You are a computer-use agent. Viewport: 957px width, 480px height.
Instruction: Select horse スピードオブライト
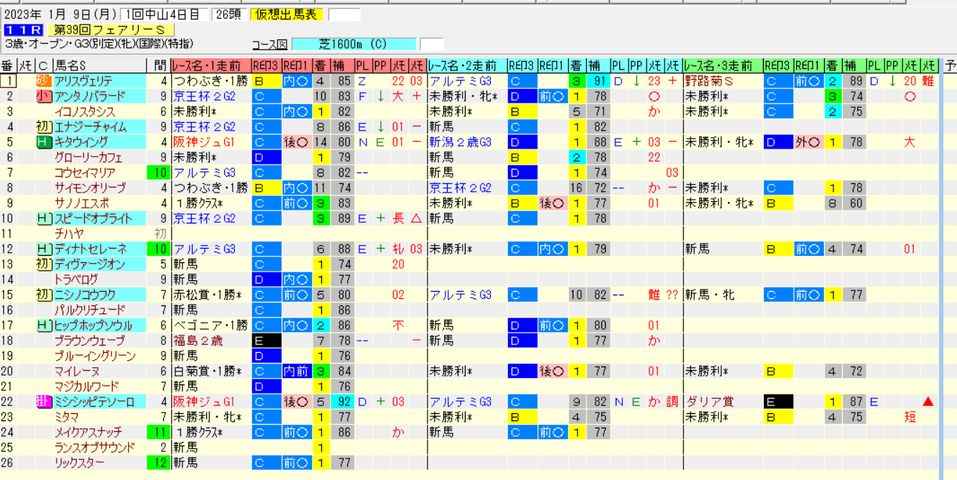pos(99,218)
